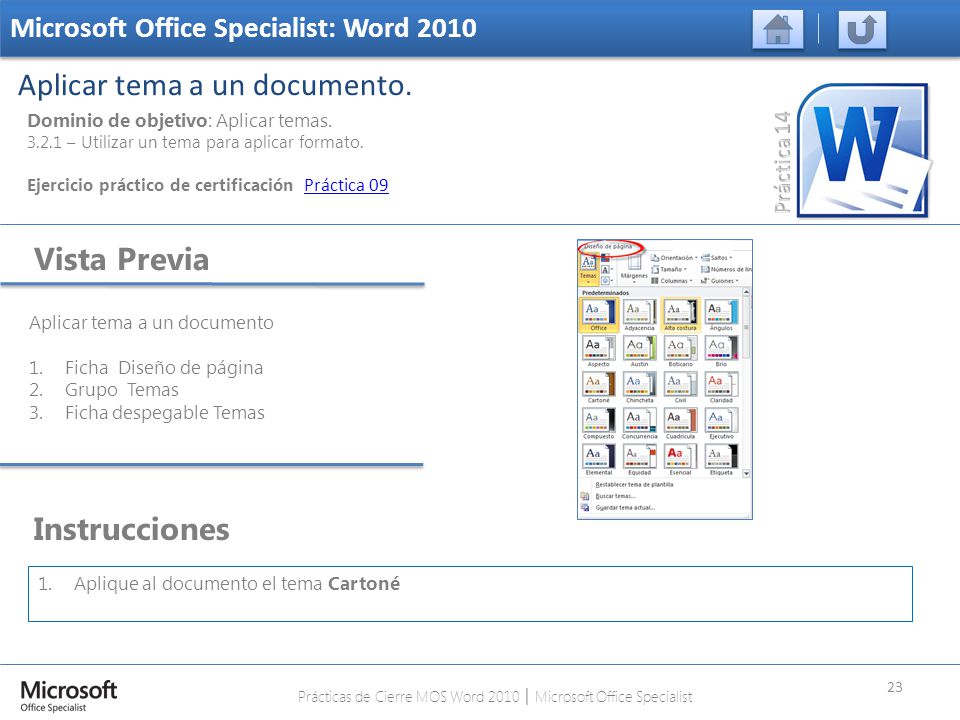Open the Práctica 09 link
This screenshot has height=720, width=960.
346,185
